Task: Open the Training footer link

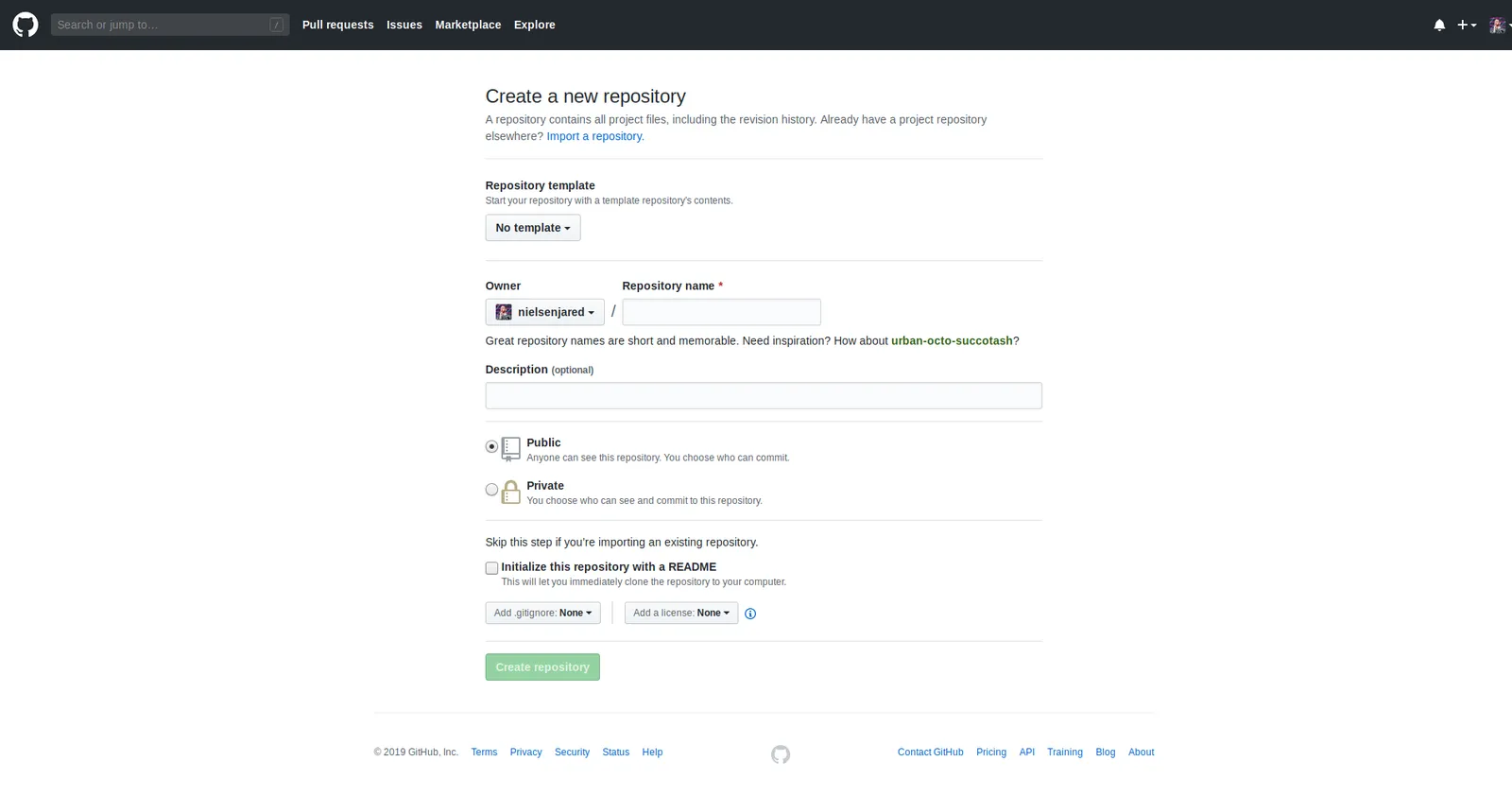Action: (1065, 753)
